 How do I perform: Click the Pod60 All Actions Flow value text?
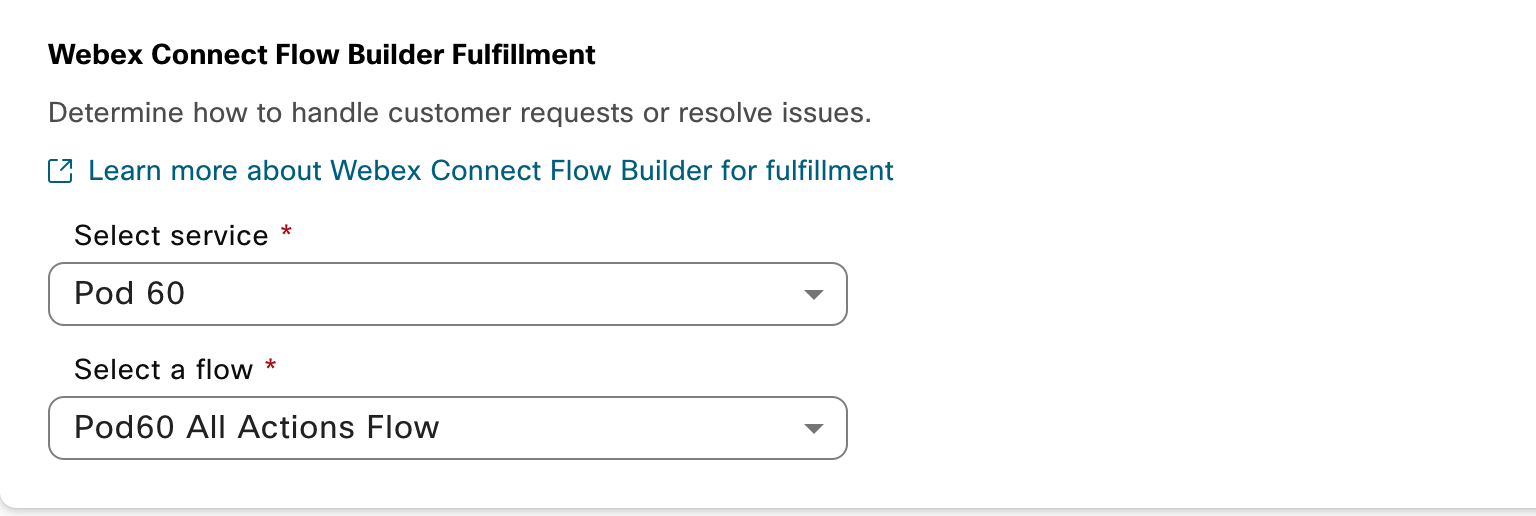click(257, 428)
